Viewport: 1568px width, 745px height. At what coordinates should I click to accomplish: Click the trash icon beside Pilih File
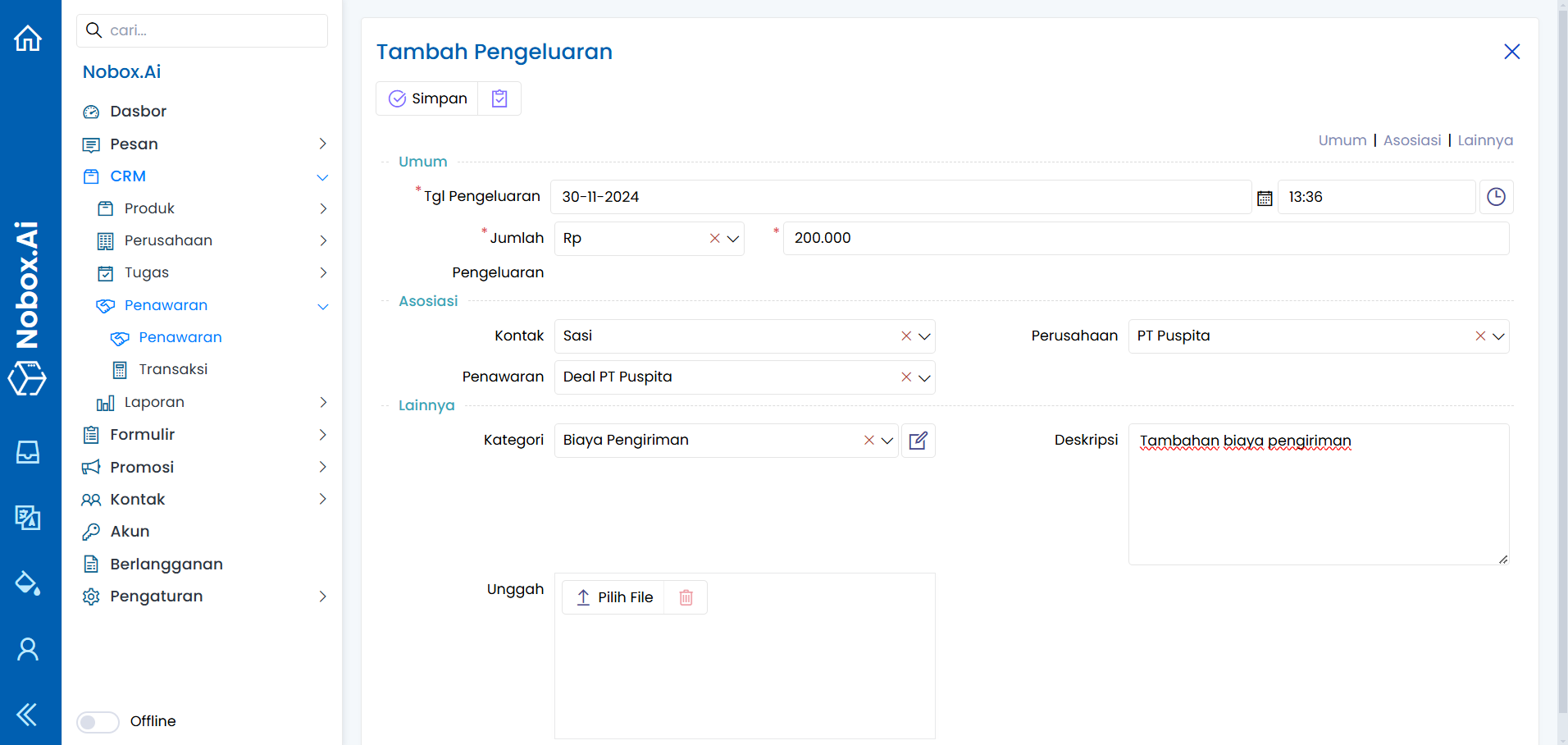click(x=686, y=597)
